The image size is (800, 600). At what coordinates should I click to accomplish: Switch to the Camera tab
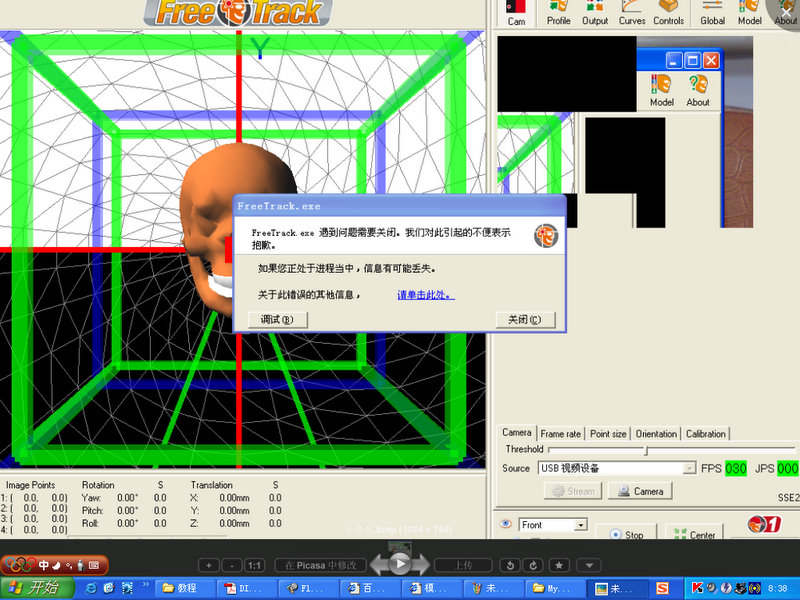516,433
